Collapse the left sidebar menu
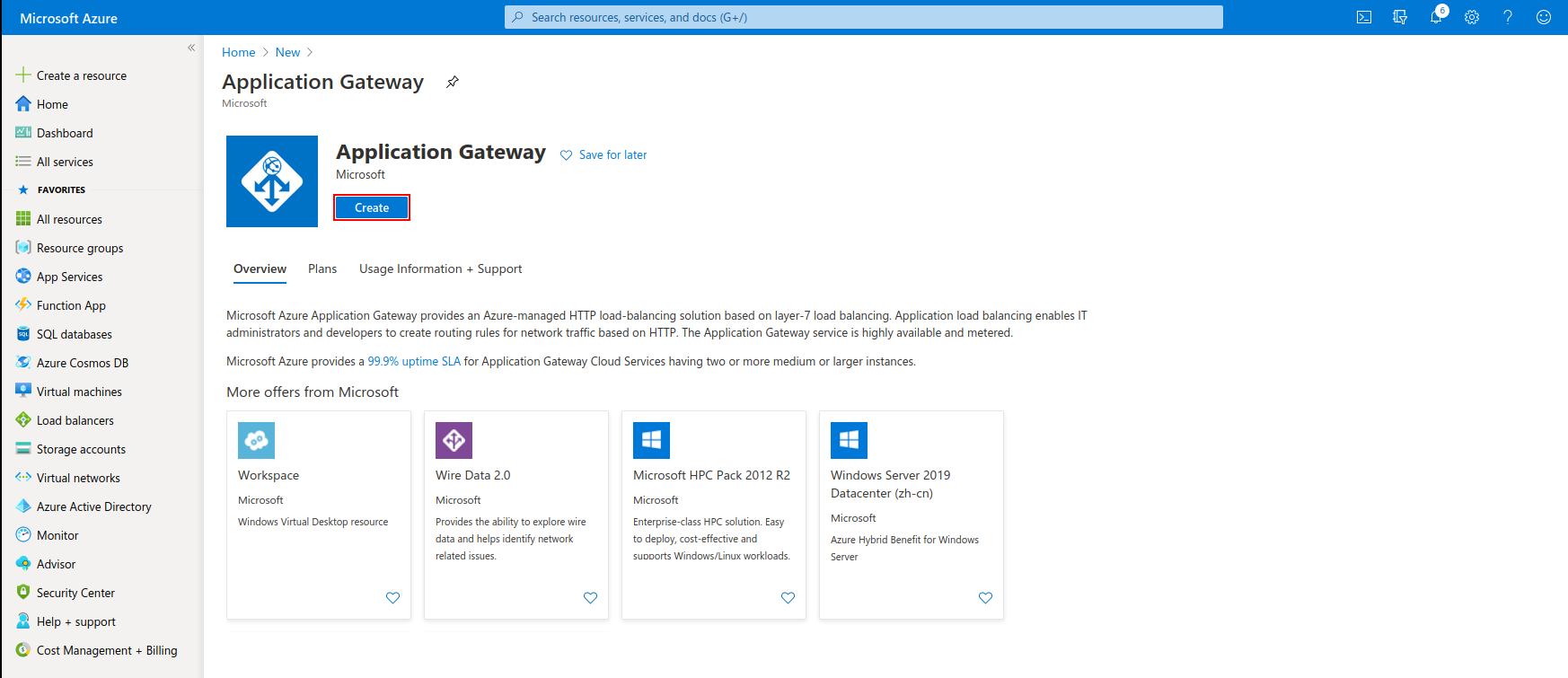1568x678 pixels. point(191,48)
